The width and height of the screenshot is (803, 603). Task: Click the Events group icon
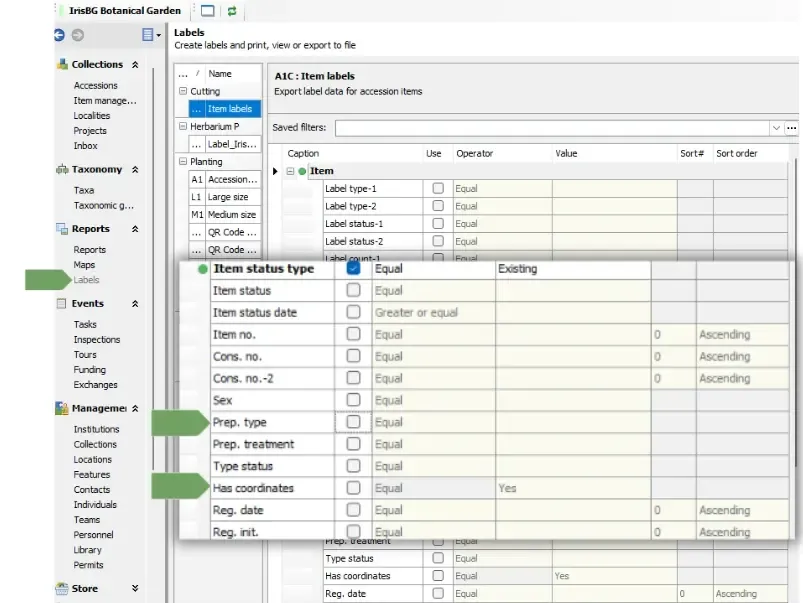click(61, 303)
